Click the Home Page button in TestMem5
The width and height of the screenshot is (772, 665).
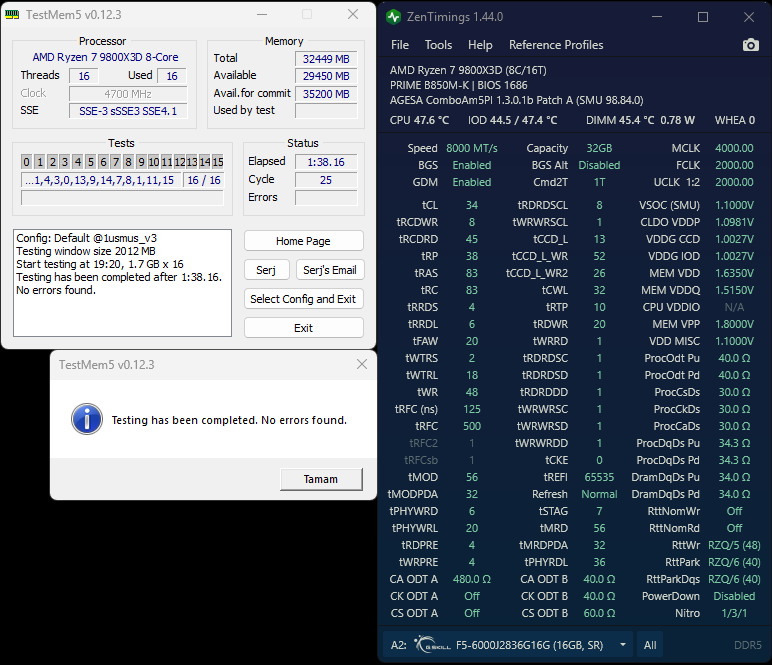click(x=304, y=241)
